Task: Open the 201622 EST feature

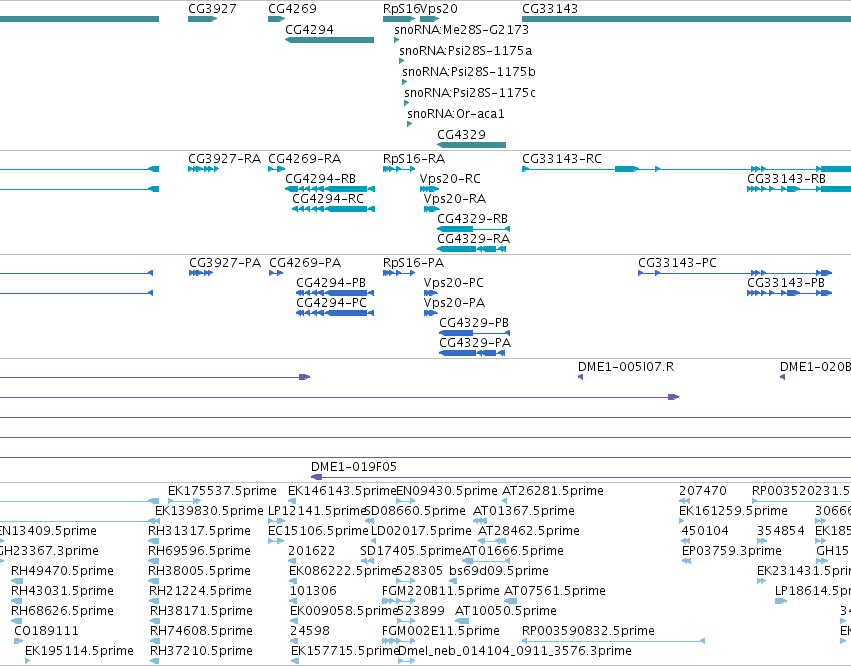Action: pos(293,561)
